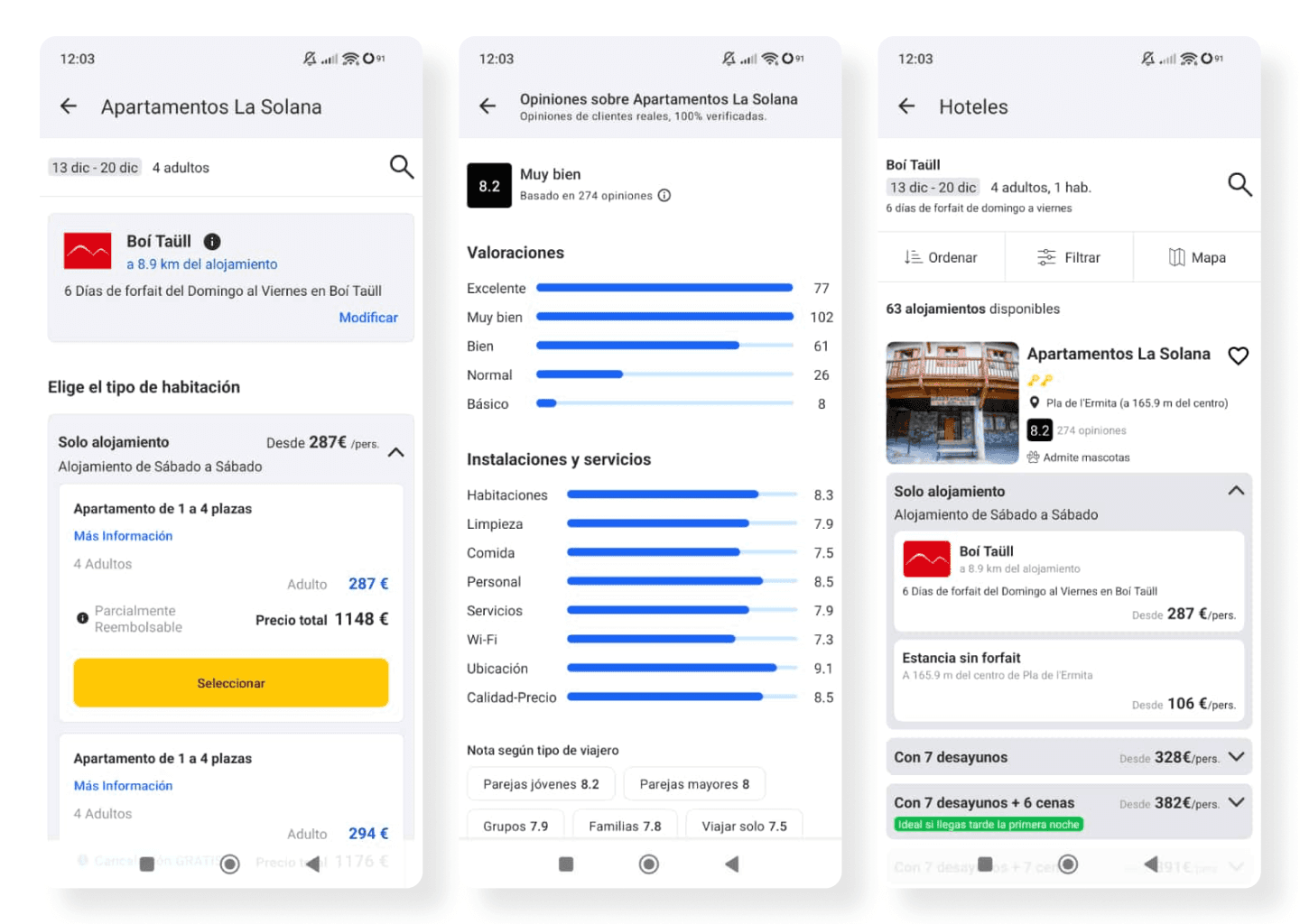Open Estancia sin forfait offer card
This screenshot has width=1300, height=924.
tap(1069, 680)
